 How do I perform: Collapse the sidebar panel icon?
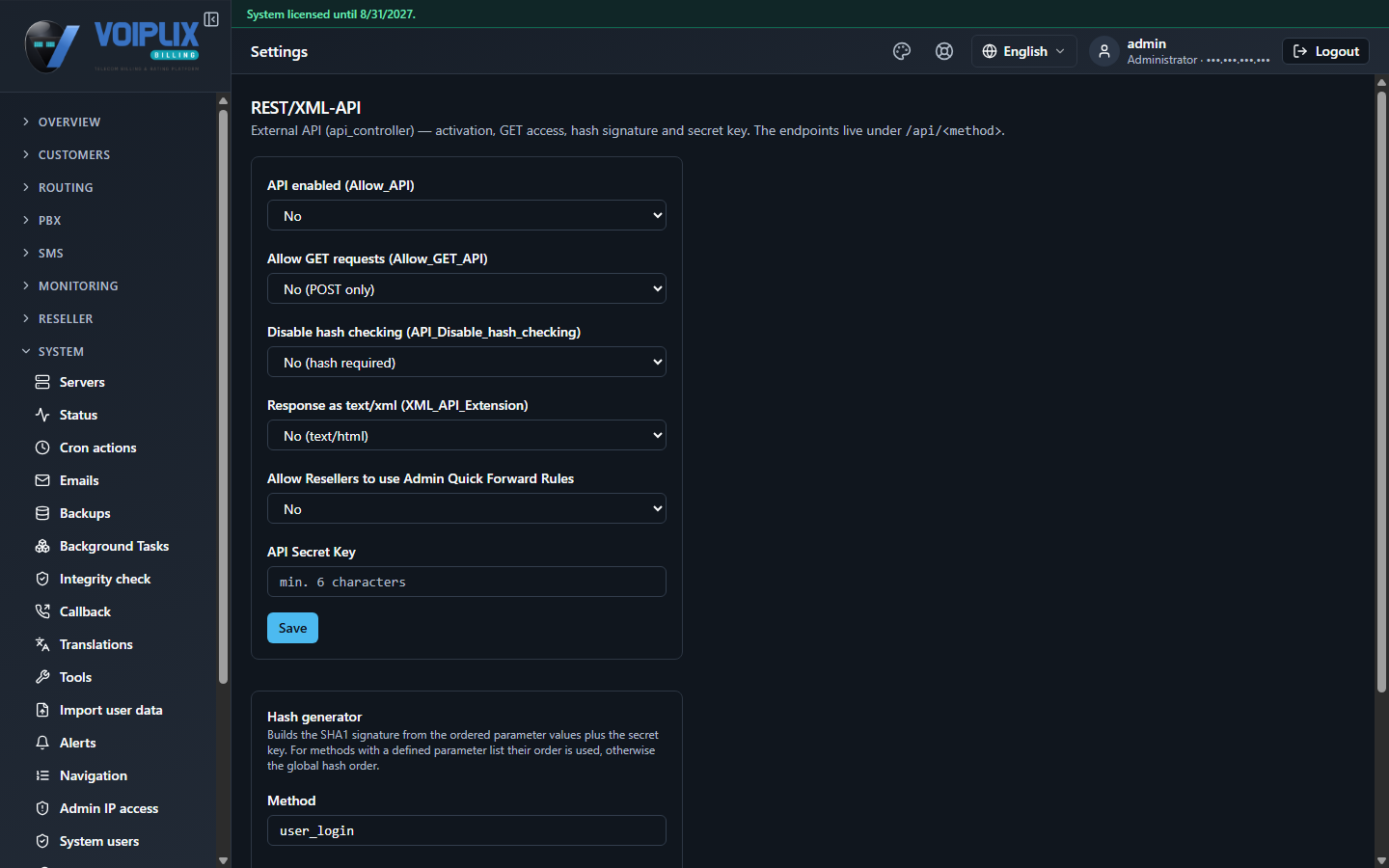coord(211,19)
